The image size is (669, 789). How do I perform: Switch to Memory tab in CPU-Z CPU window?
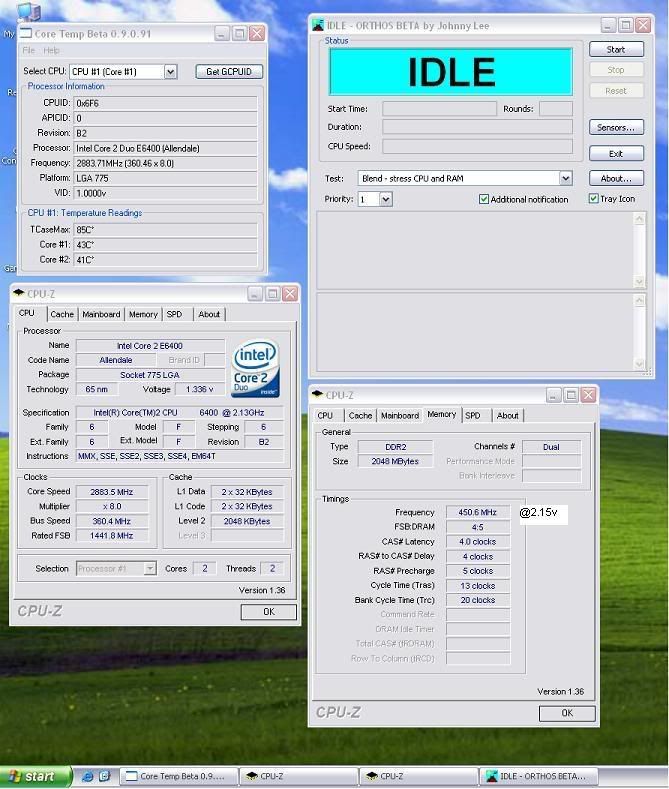[x=143, y=314]
